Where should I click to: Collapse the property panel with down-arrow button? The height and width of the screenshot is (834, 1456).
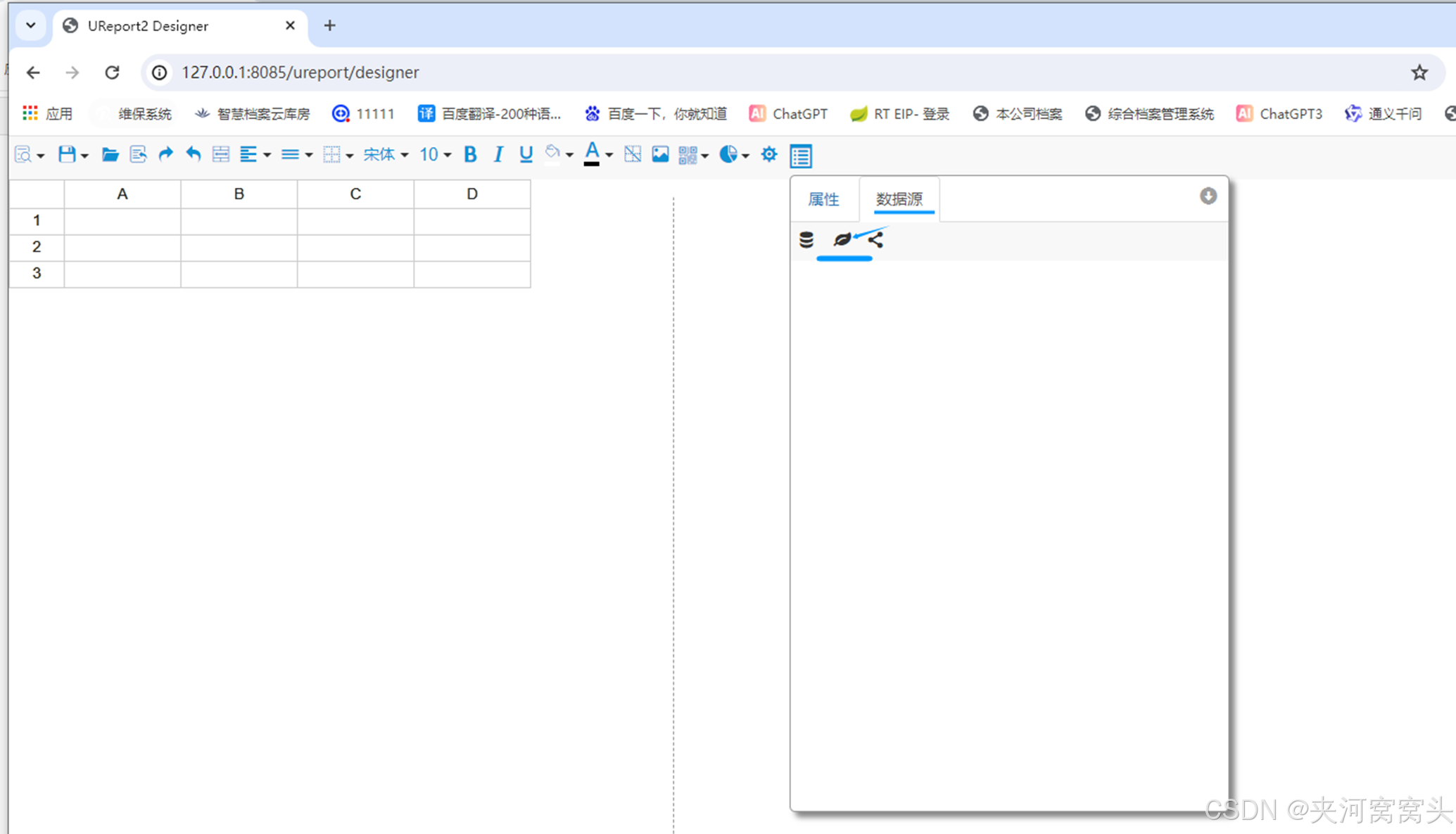click(1208, 196)
